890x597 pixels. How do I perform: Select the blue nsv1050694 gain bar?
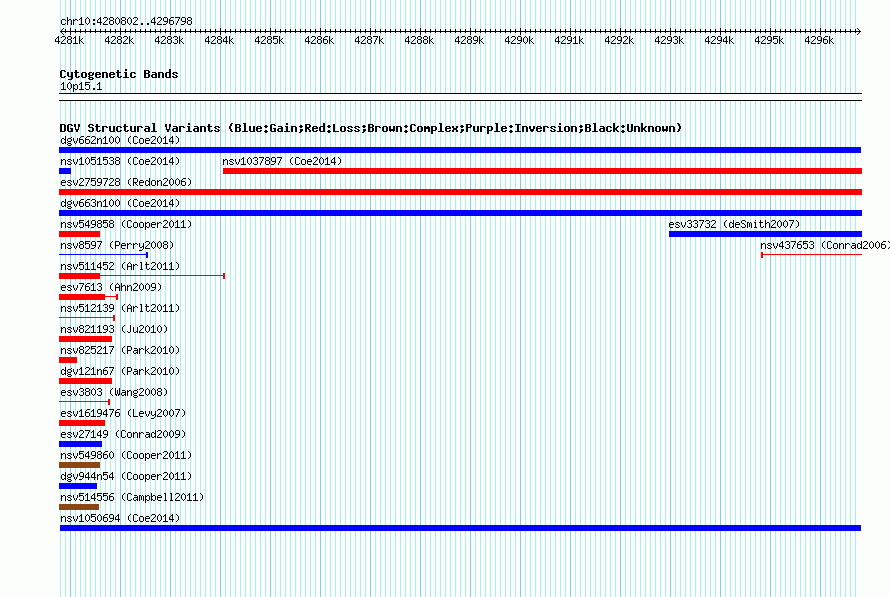[x=460, y=528]
